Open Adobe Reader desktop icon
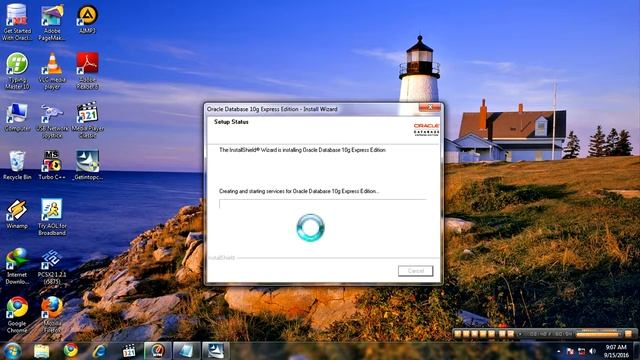The height and width of the screenshot is (360, 640). 87,71
